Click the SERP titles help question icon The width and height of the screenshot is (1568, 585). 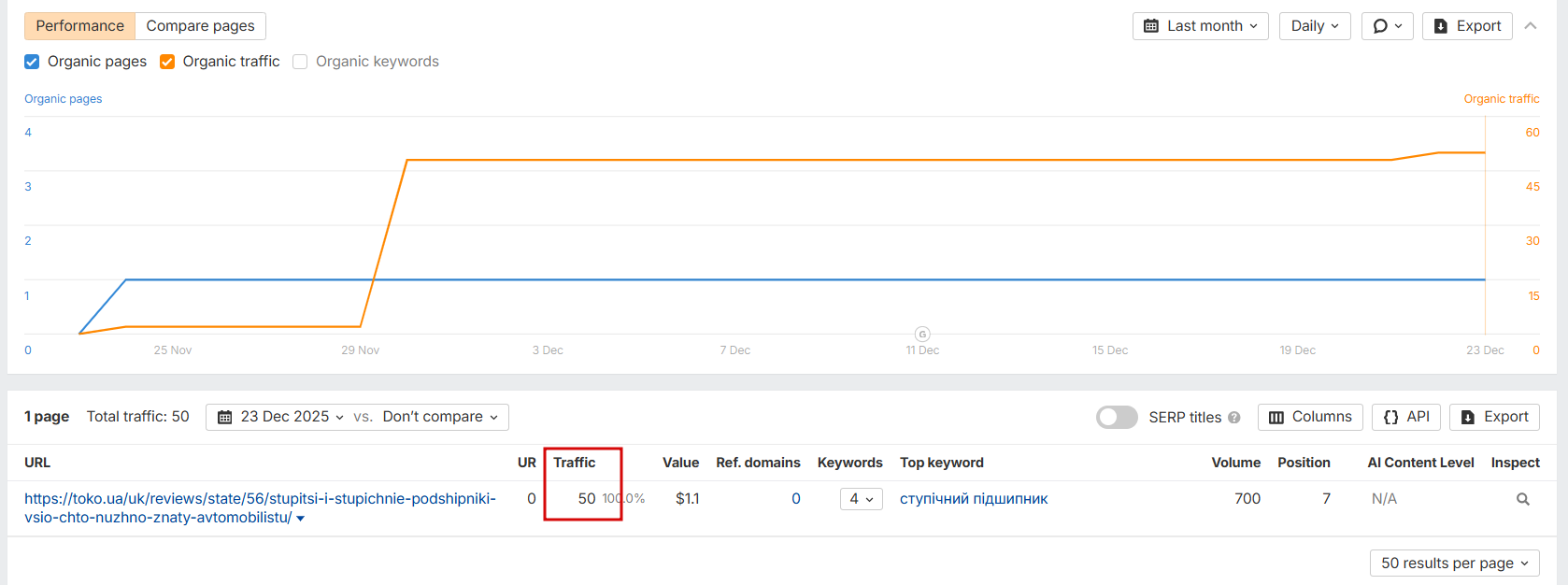(1234, 418)
